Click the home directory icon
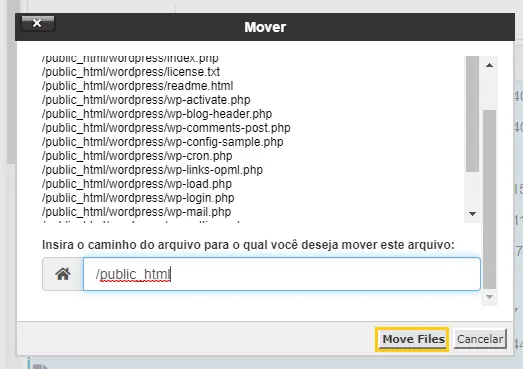 63,274
